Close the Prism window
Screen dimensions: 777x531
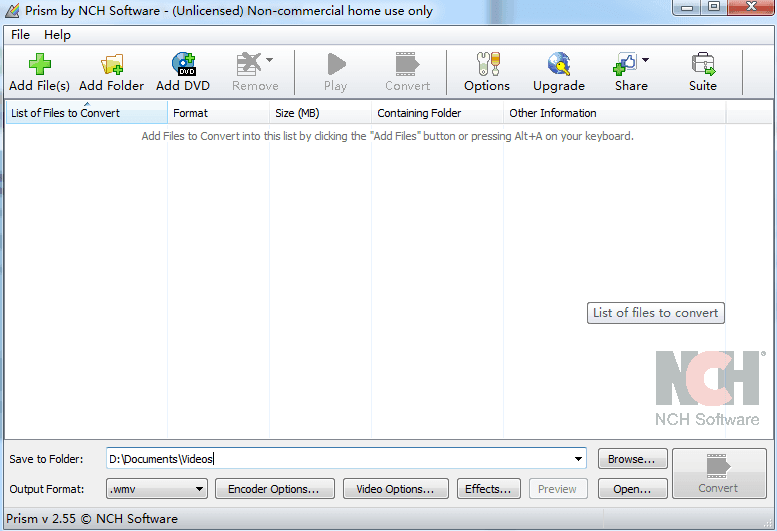pos(751,7)
